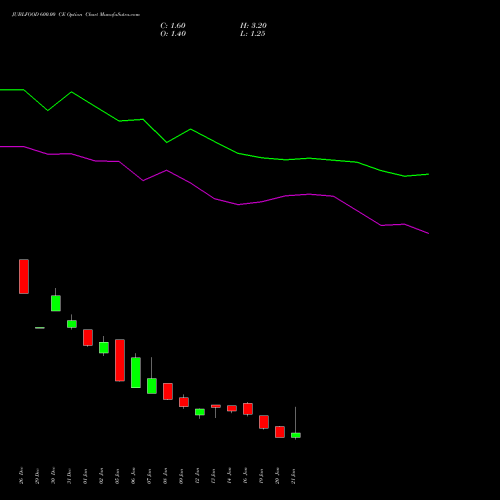This screenshot has height=500, width=500.
Task: Click the small red candle above 09 Jan
Action: coord(184,402)
